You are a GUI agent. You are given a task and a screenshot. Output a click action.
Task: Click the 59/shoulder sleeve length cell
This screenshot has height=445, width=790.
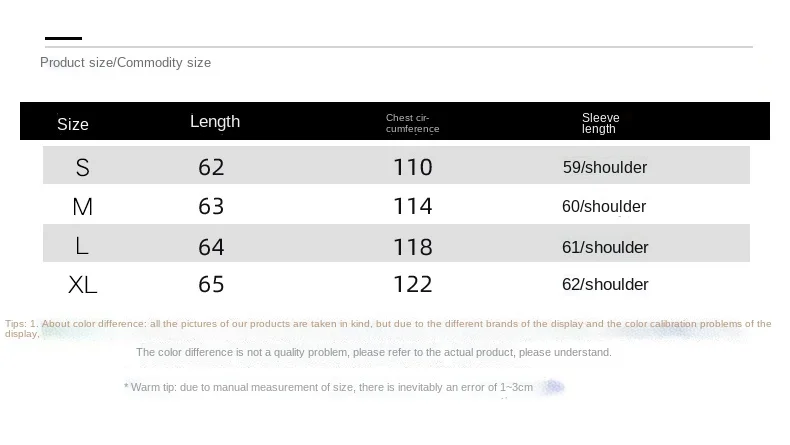point(605,167)
